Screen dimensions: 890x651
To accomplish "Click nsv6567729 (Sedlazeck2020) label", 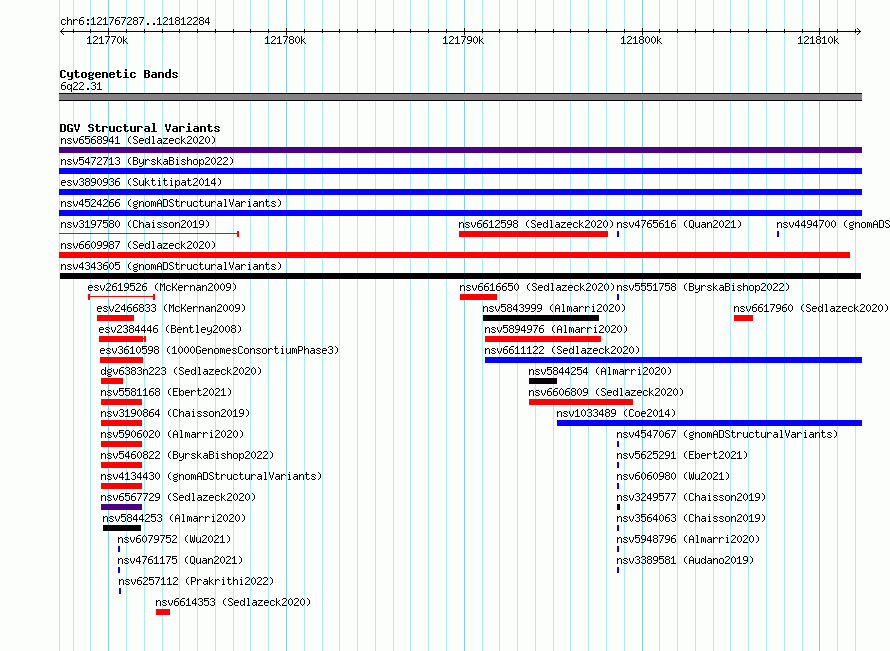I will coord(178,497).
